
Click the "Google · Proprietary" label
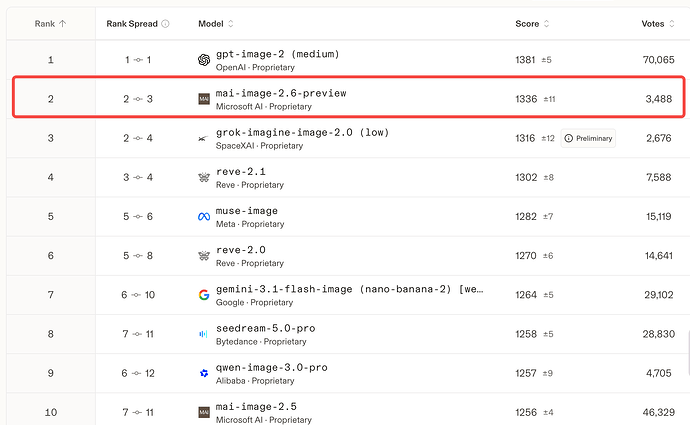coord(254,302)
